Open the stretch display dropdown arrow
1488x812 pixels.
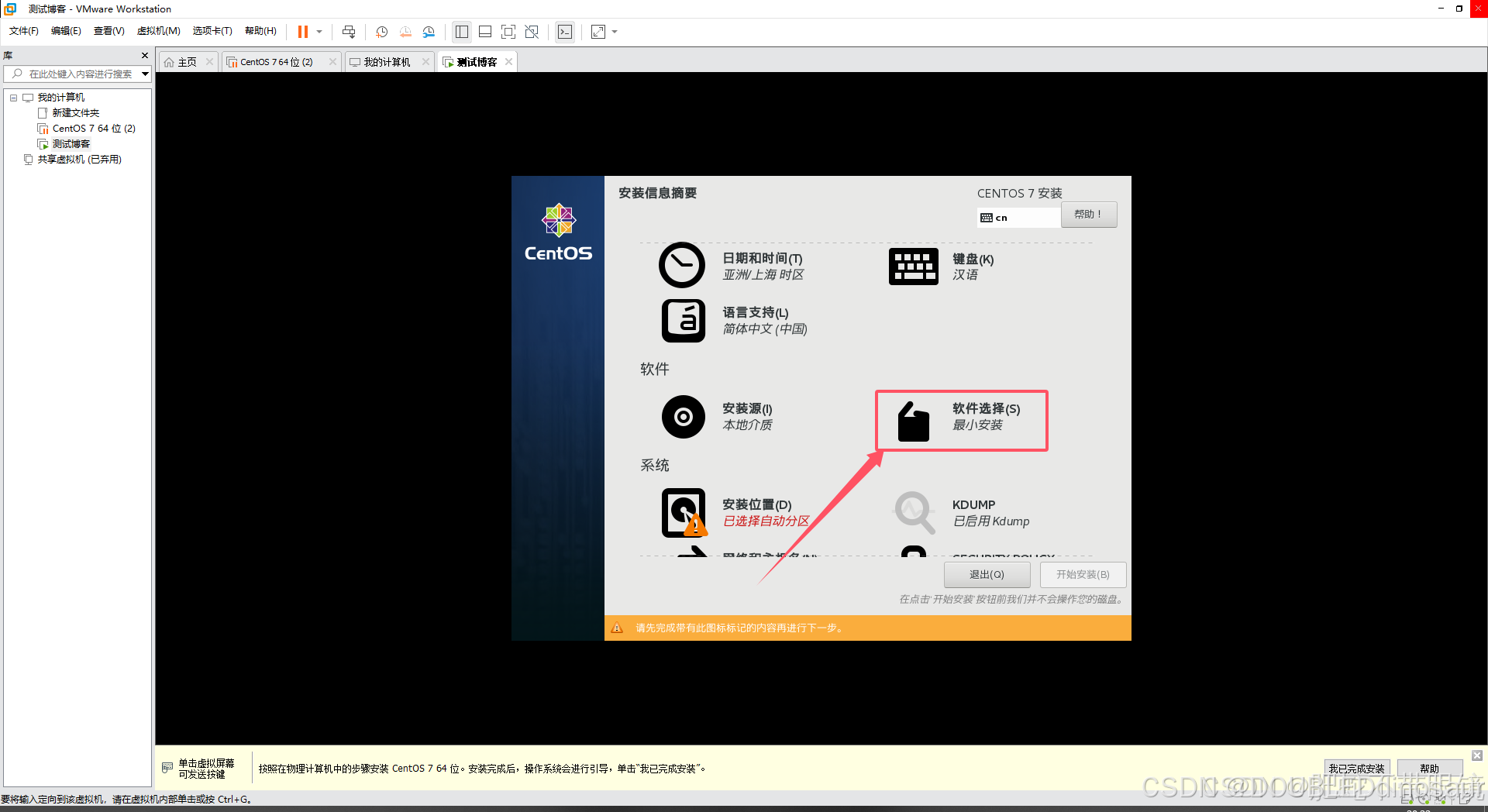click(615, 32)
